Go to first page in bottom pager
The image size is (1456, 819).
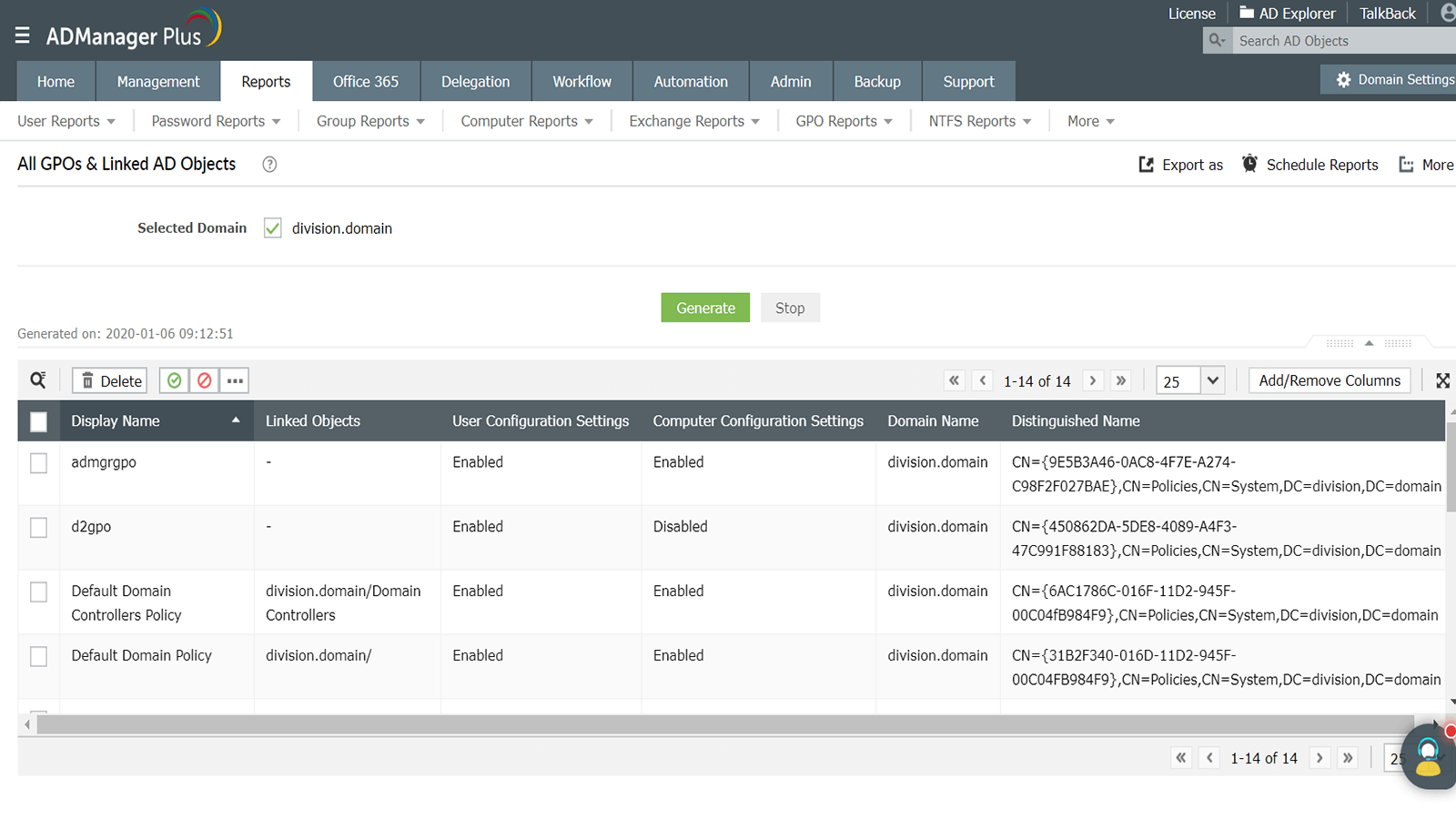click(x=1181, y=757)
